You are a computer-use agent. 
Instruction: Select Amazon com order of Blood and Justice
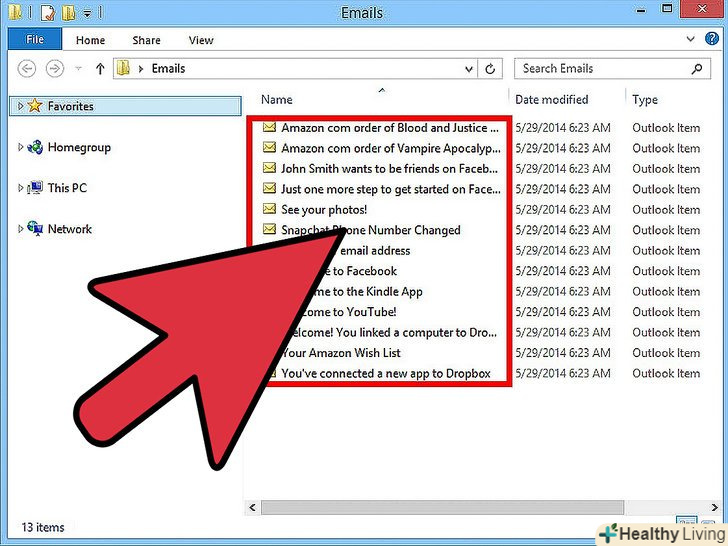pos(390,128)
